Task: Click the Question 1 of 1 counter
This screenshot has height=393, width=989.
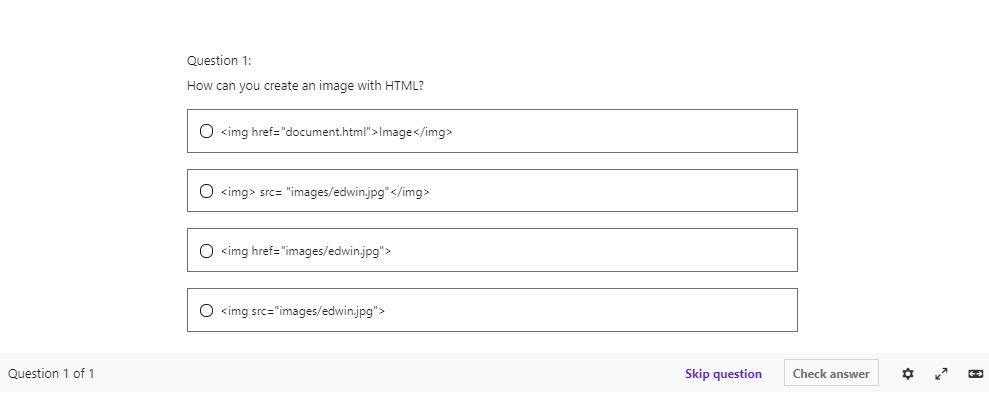Action: point(51,373)
